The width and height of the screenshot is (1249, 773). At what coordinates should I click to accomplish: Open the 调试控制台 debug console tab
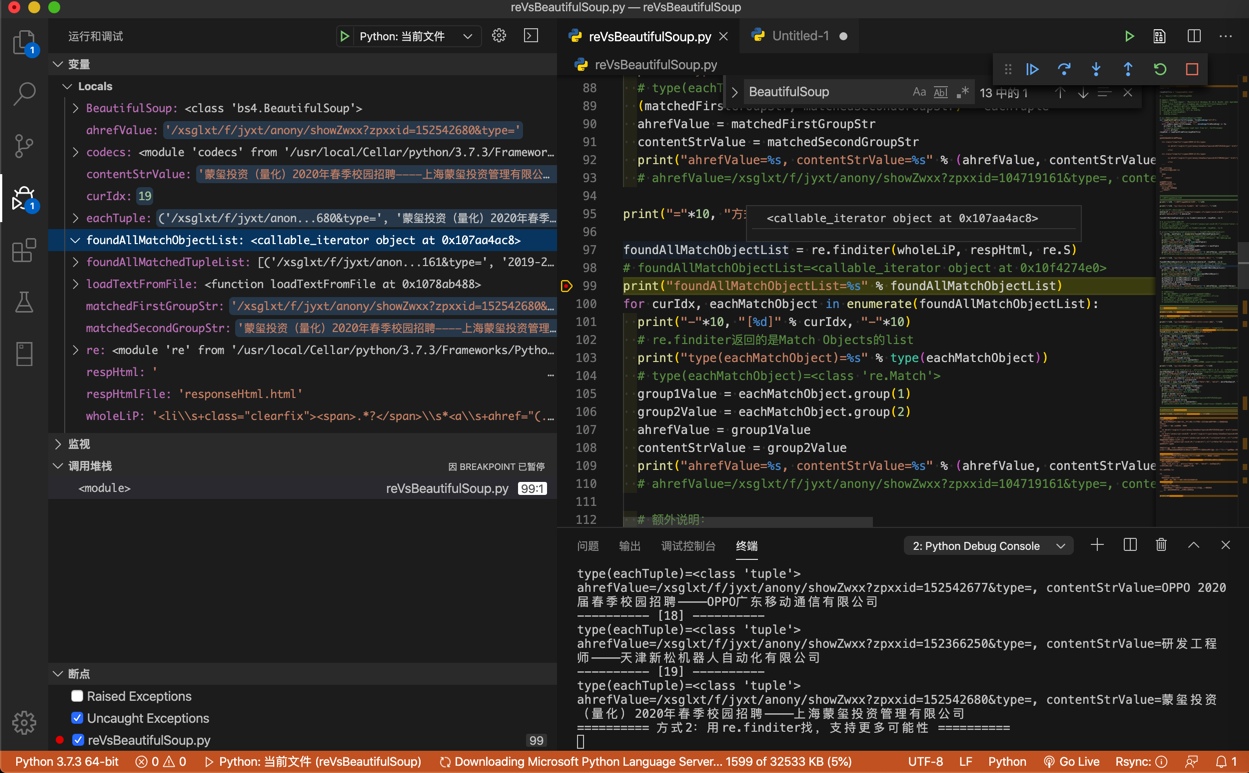pos(688,546)
